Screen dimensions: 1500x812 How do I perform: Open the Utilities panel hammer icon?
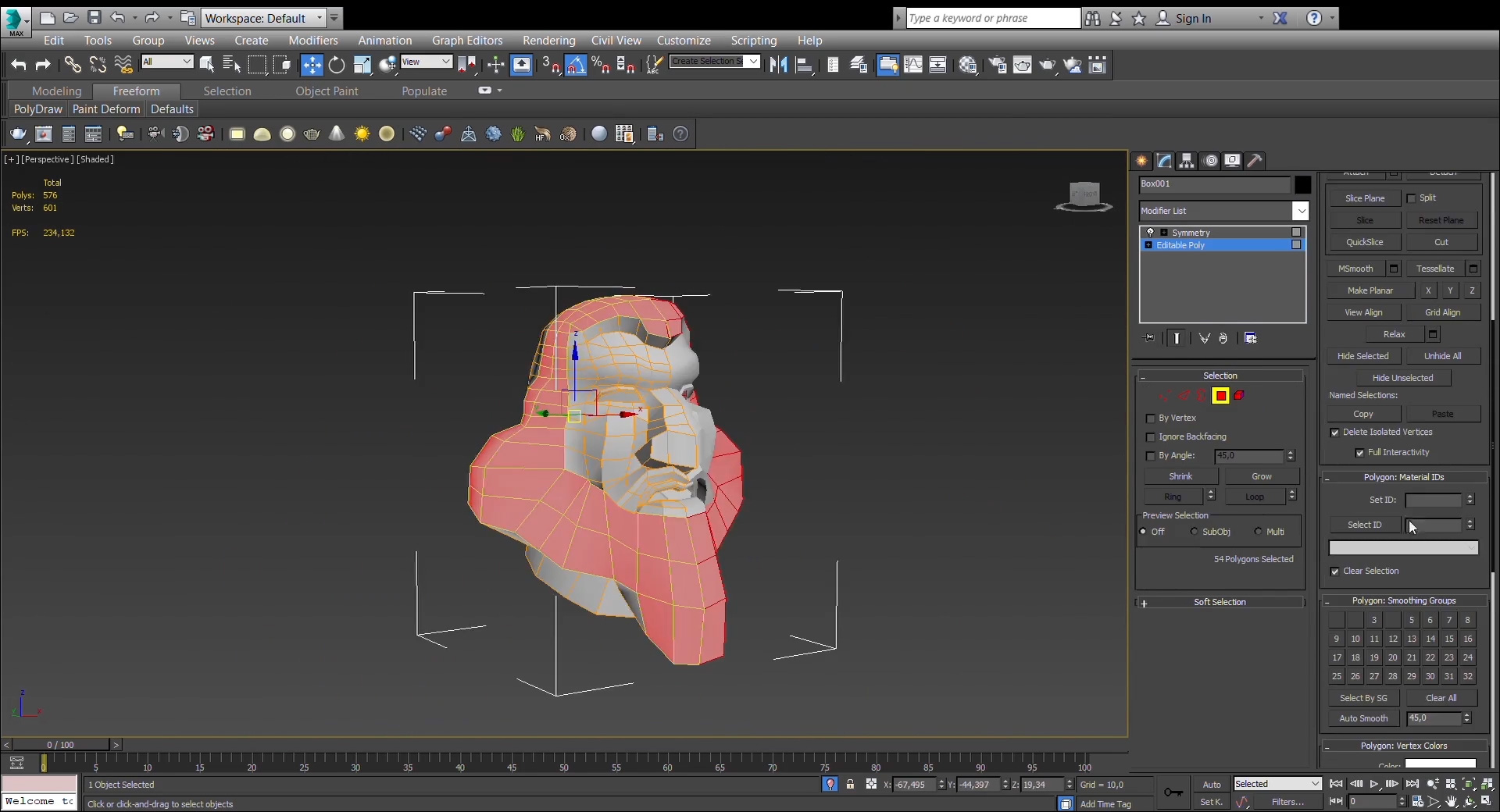coord(1255,161)
